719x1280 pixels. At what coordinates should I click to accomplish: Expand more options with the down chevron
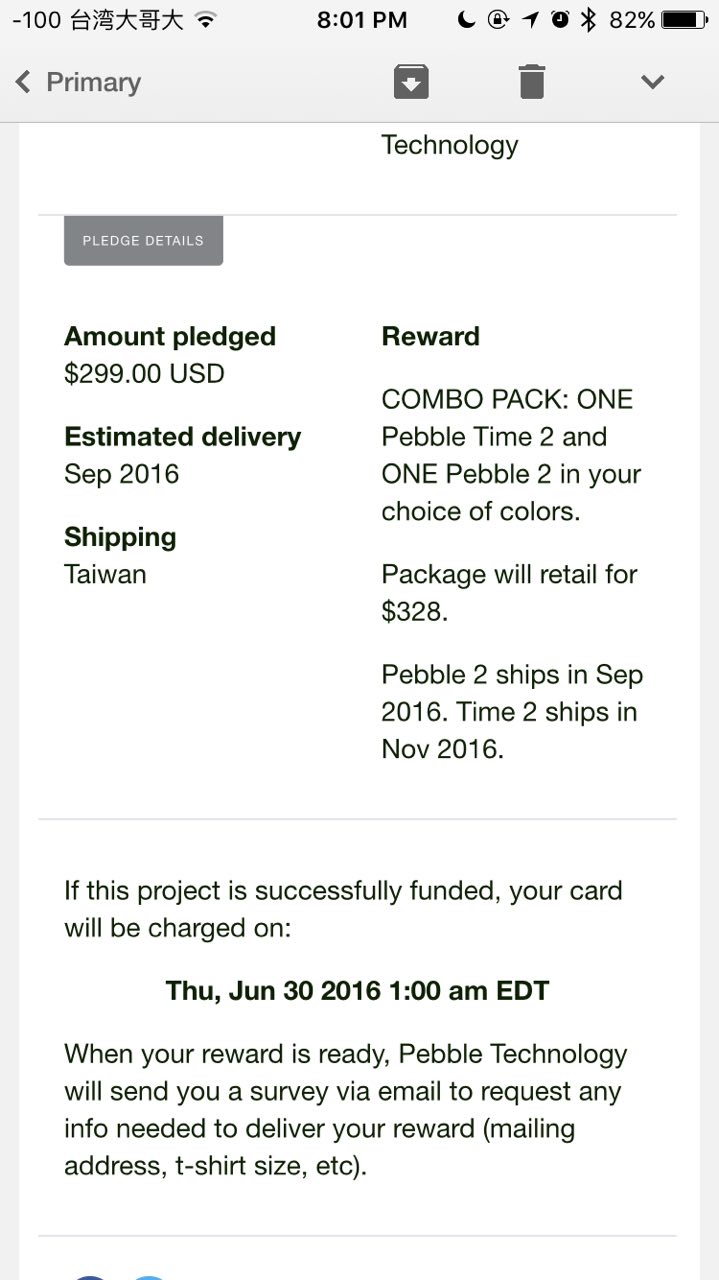(x=652, y=82)
